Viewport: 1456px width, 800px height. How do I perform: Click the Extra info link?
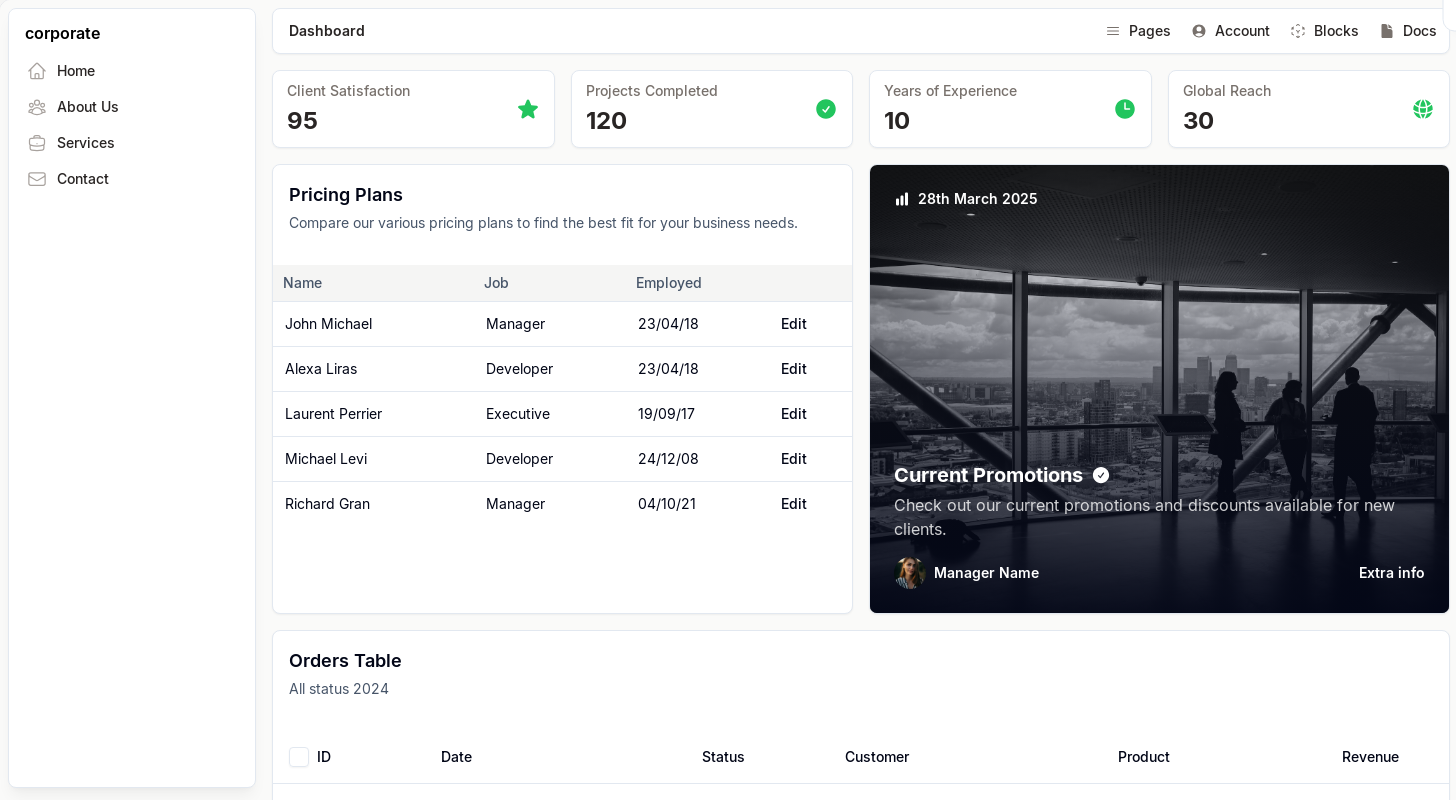1391,573
